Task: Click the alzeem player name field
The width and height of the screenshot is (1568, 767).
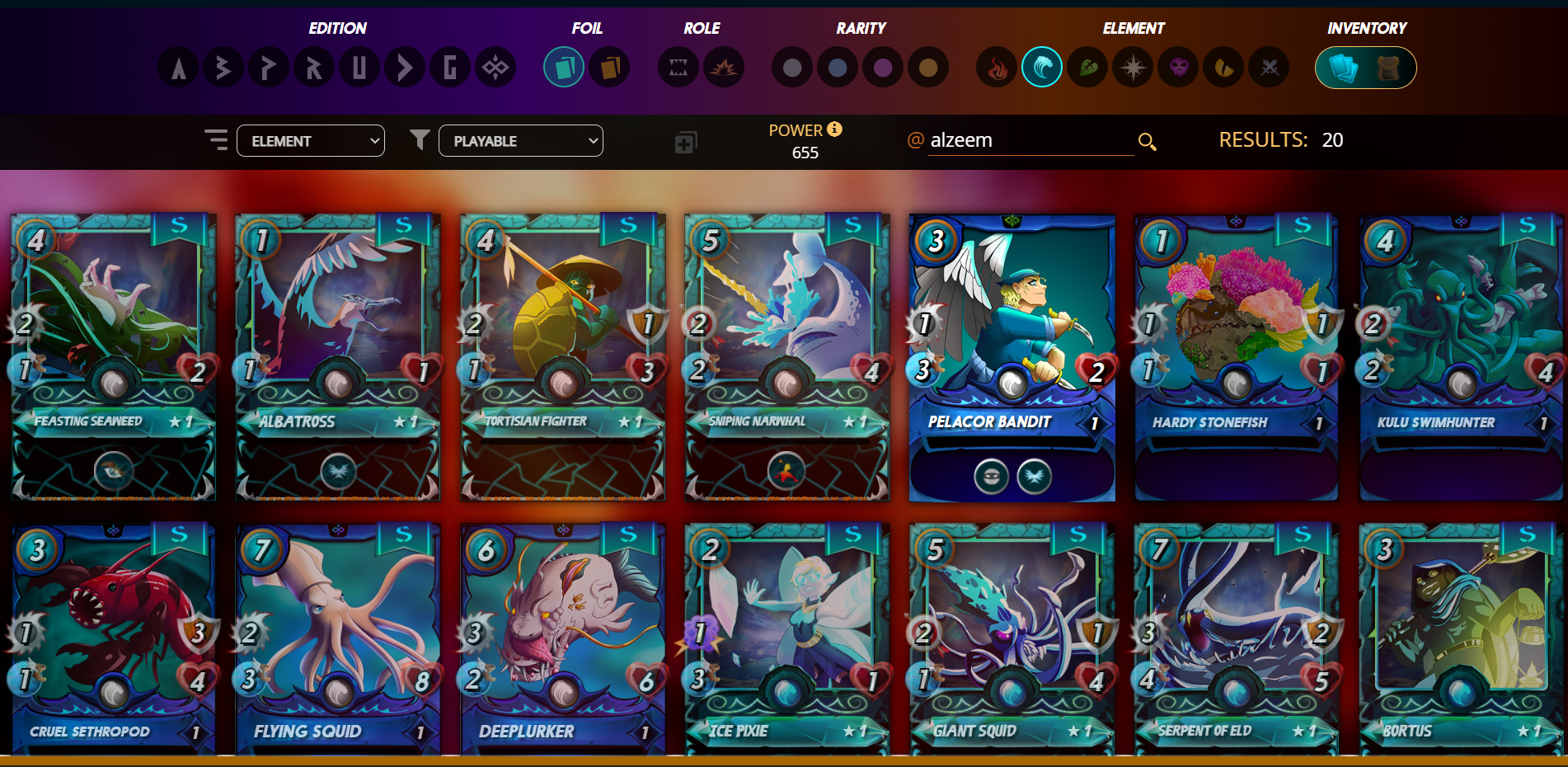Action: 1030,140
